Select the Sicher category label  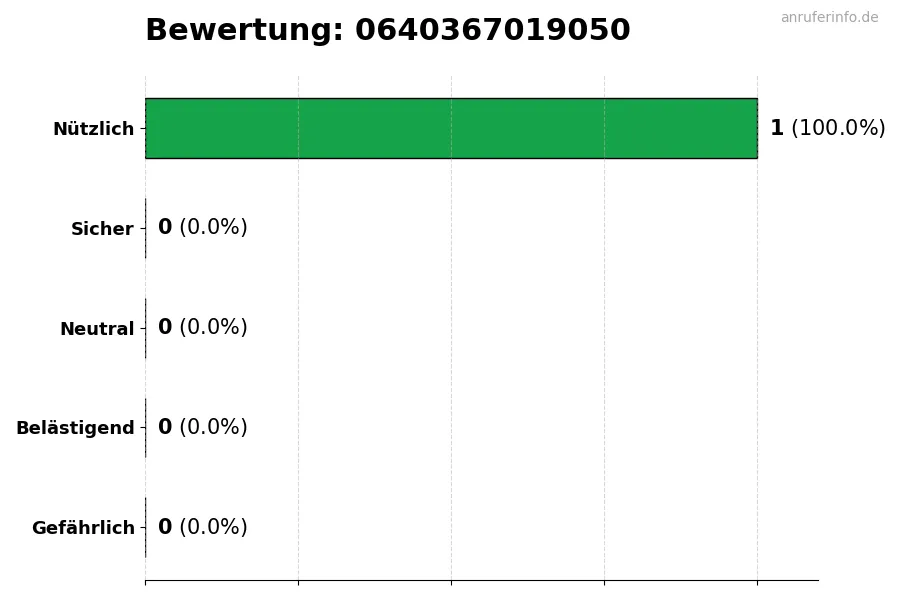[x=102, y=229]
